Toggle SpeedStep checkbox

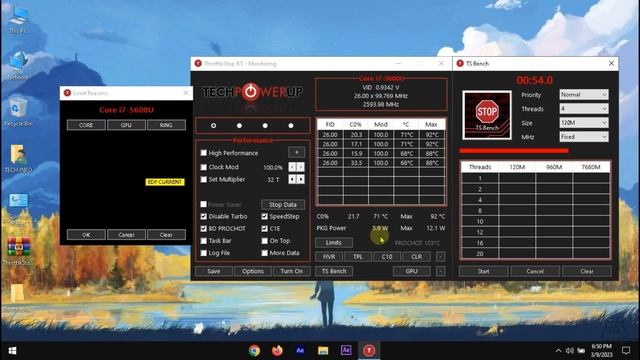[264, 216]
